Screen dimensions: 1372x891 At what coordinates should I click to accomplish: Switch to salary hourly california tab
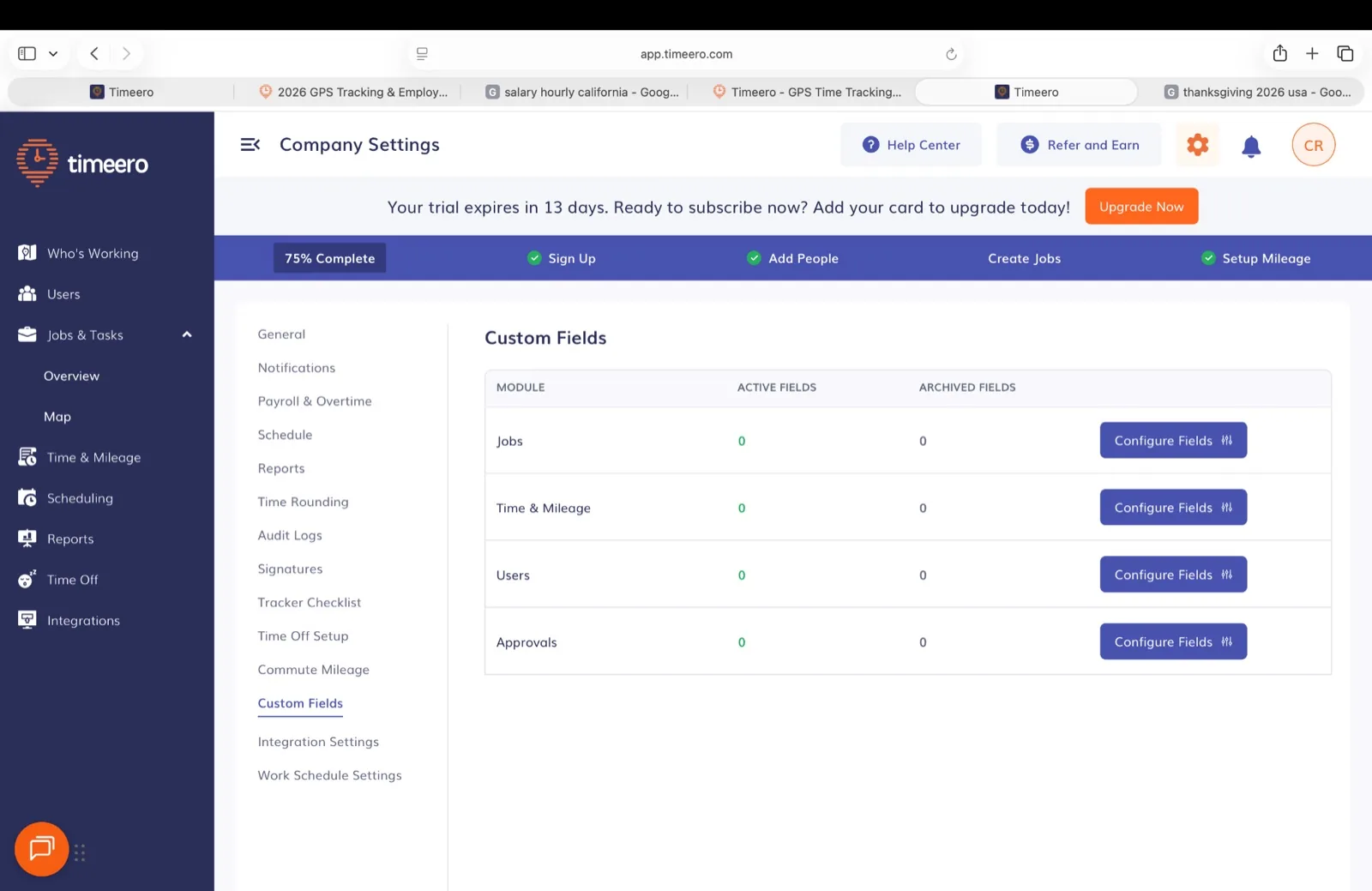click(x=582, y=92)
